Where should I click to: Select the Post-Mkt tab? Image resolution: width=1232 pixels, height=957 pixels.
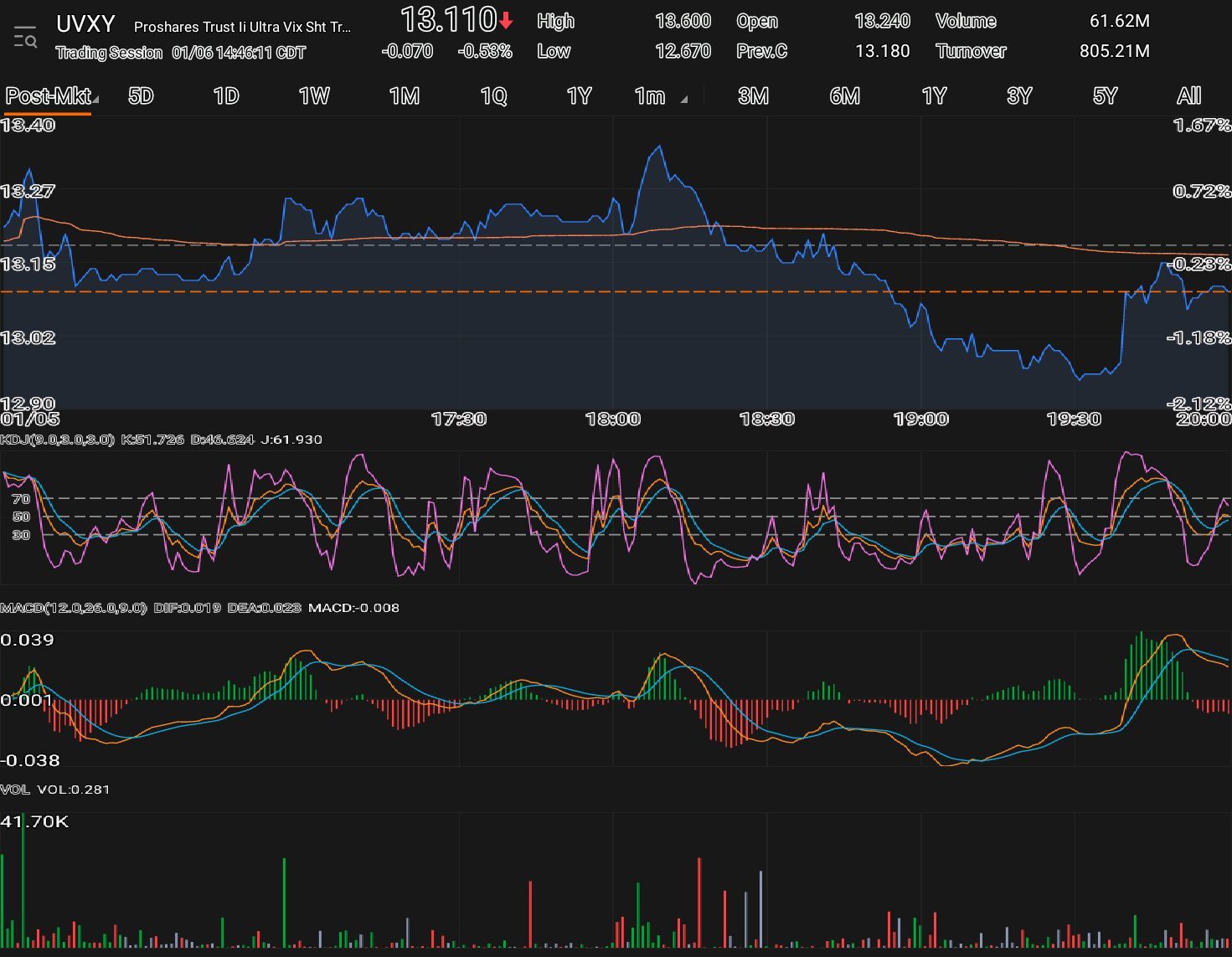47,95
